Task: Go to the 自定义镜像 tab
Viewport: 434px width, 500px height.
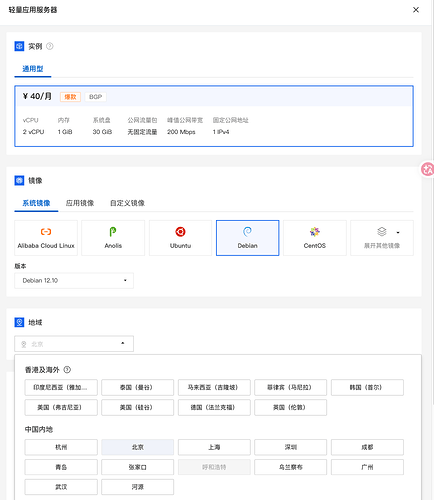Action: (127, 203)
